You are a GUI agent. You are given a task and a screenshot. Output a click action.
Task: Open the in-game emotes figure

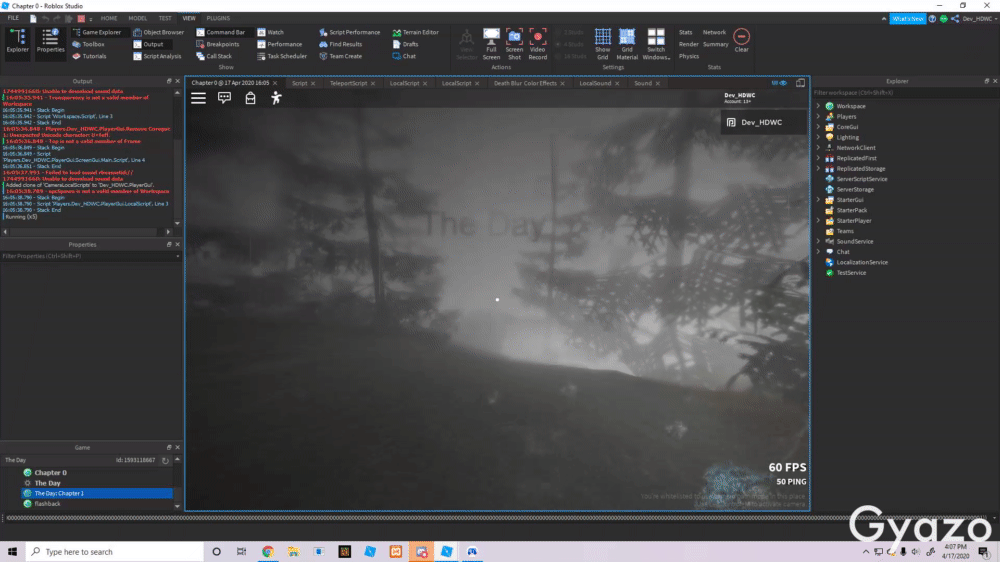pos(276,98)
